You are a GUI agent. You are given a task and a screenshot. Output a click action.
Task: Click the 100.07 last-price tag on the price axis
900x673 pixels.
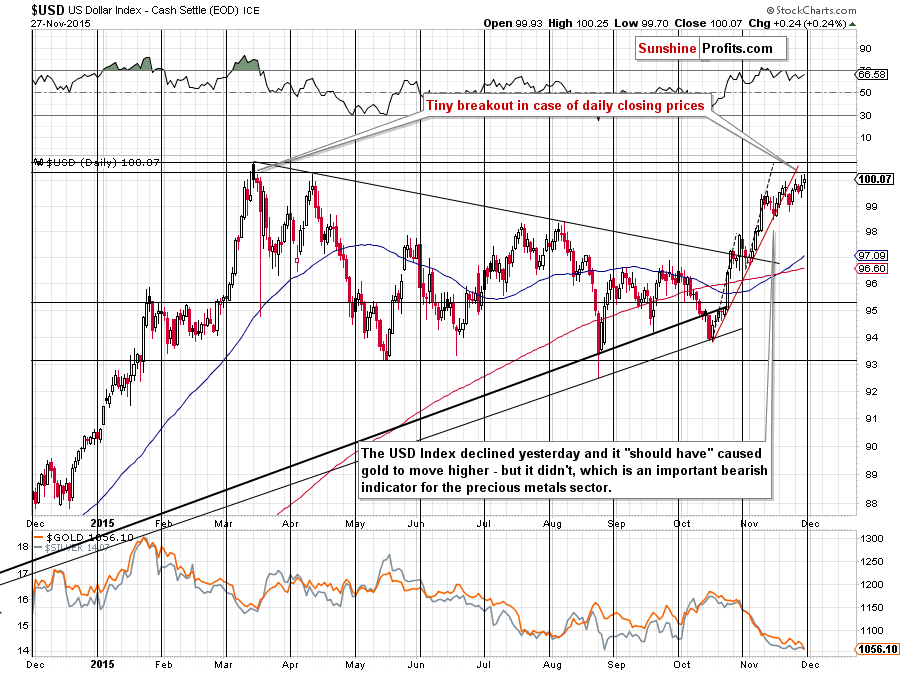(x=874, y=179)
